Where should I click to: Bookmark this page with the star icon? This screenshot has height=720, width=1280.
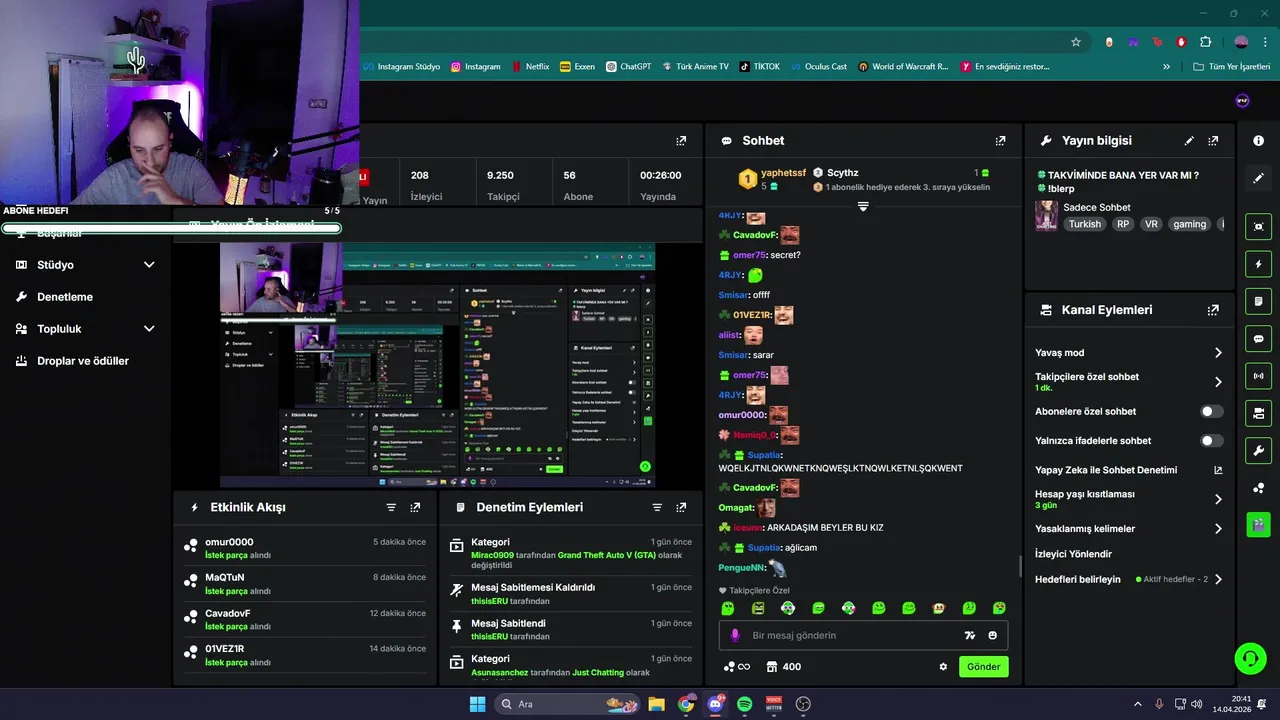point(1076,42)
